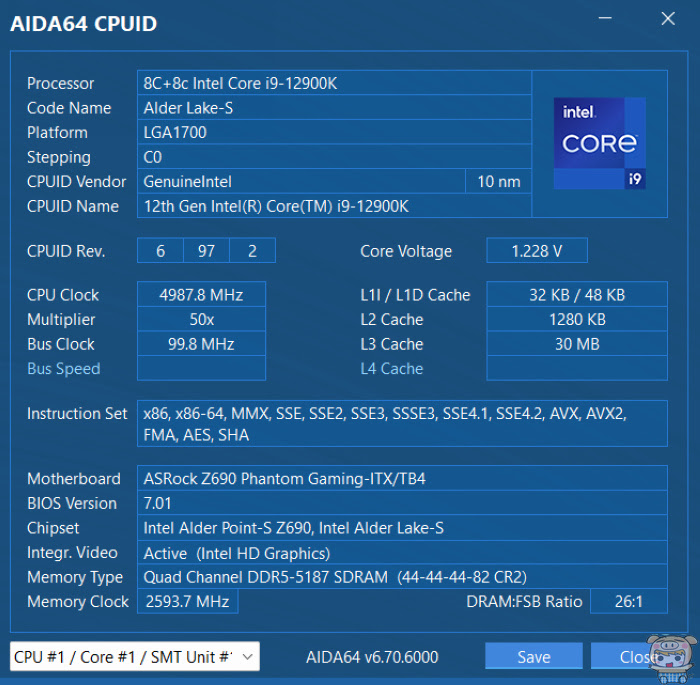Click the CPUID Vendor value GenuineIntel
Image resolution: width=700 pixels, height=685 pixels.
coord(301,181)
